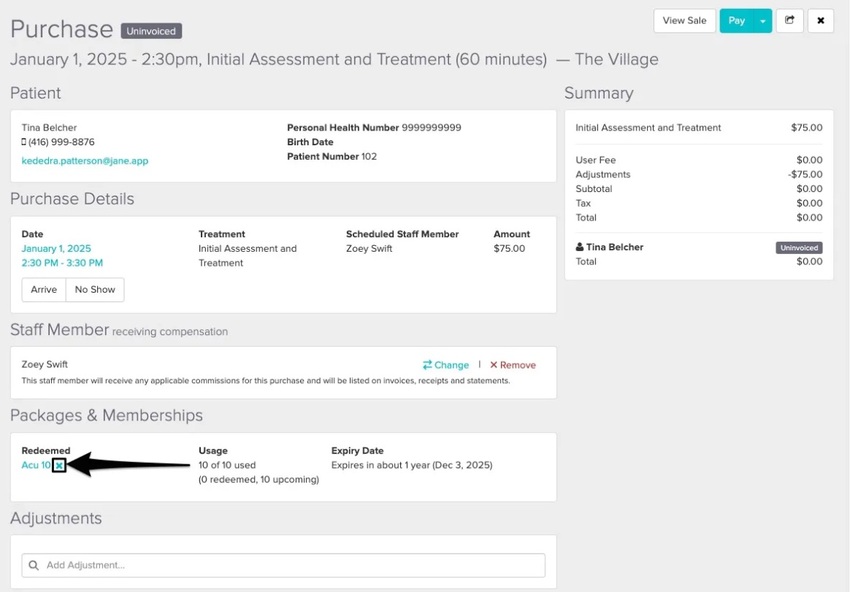
Task: Open View Sale
Action: pos(684,21)
